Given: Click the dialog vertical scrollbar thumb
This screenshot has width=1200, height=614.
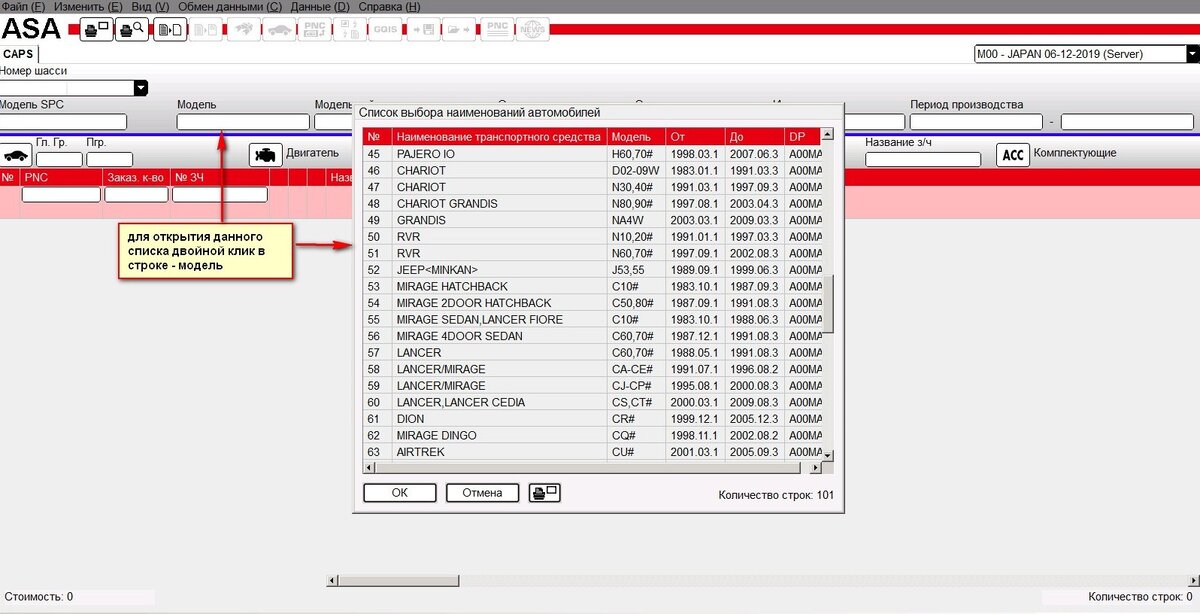Looking at the screenshot, I should point(828,305).
